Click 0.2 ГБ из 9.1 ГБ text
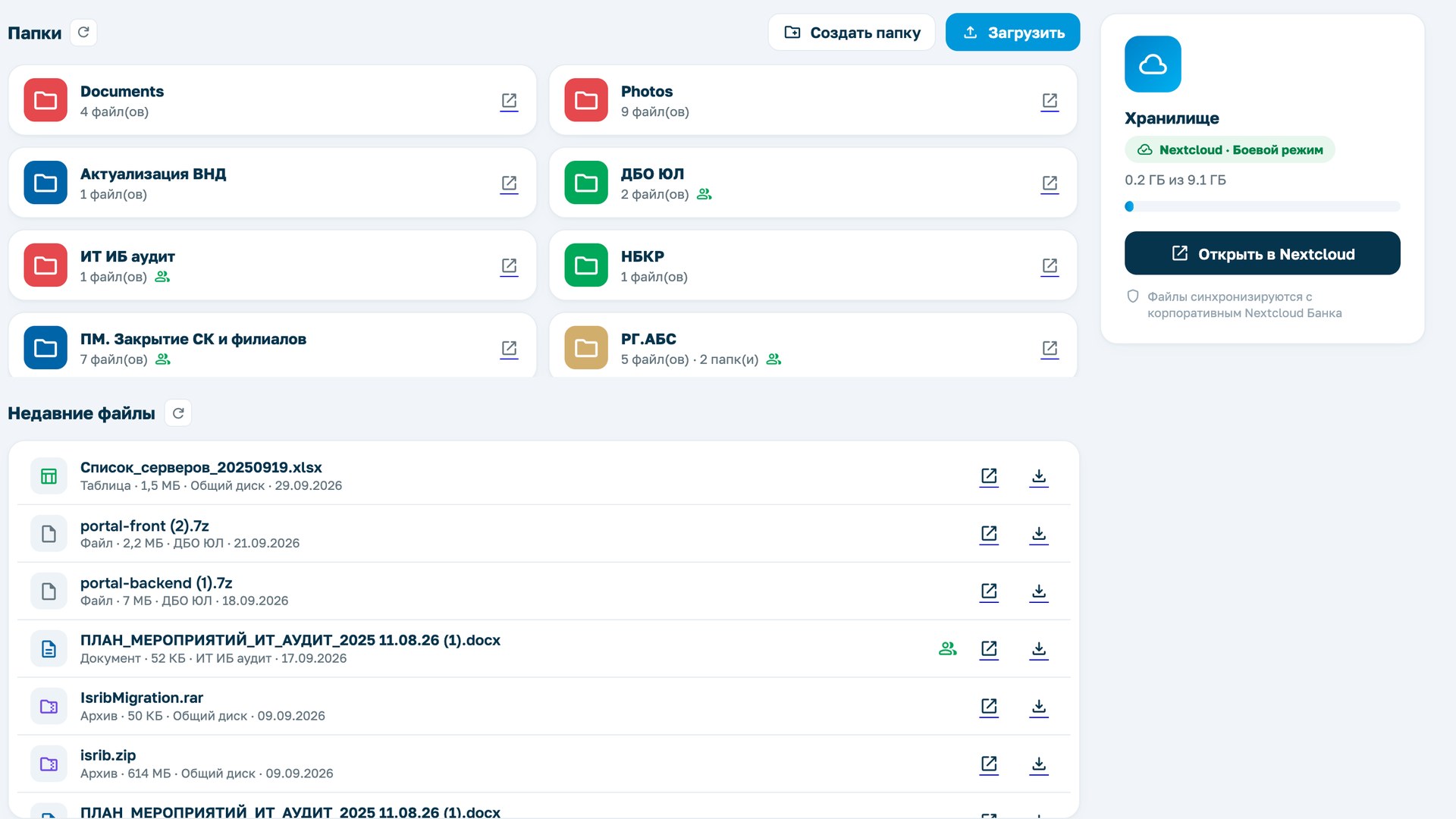This screenshot has width=1456, height=819. [x=1175, y=180]
